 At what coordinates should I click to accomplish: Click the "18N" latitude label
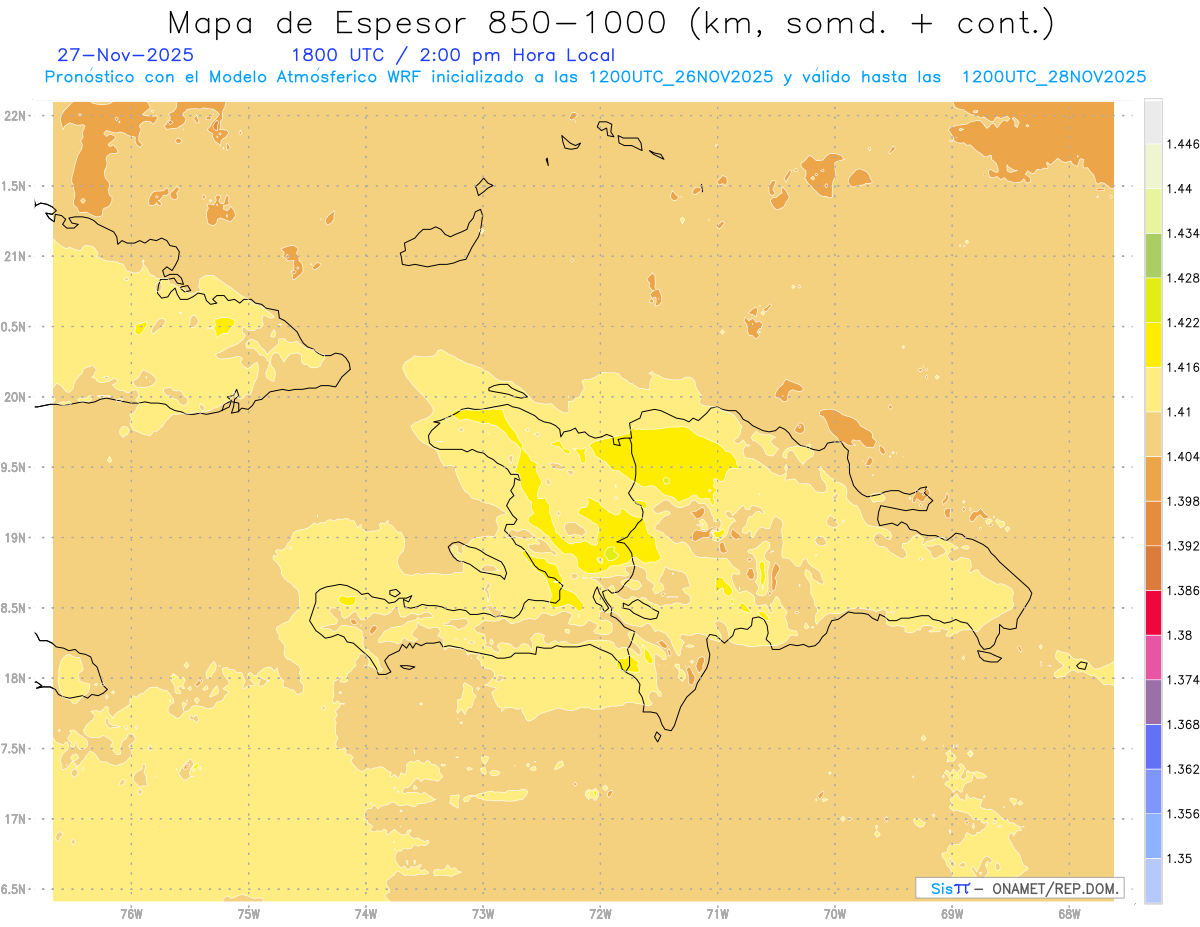coord(15,678)
